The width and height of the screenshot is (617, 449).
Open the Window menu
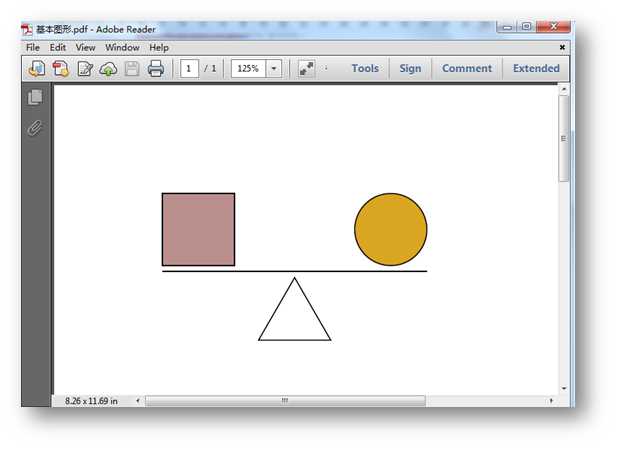pos(122,48)
